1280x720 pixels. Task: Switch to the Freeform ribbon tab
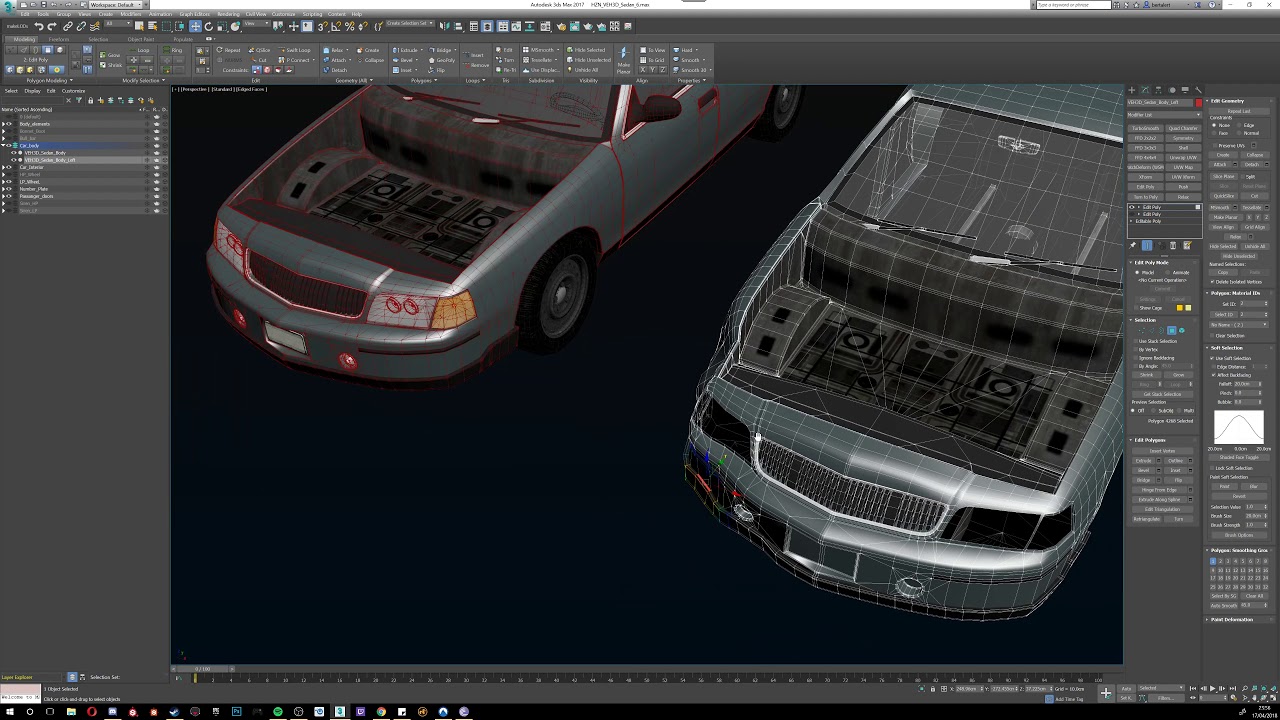59,39
